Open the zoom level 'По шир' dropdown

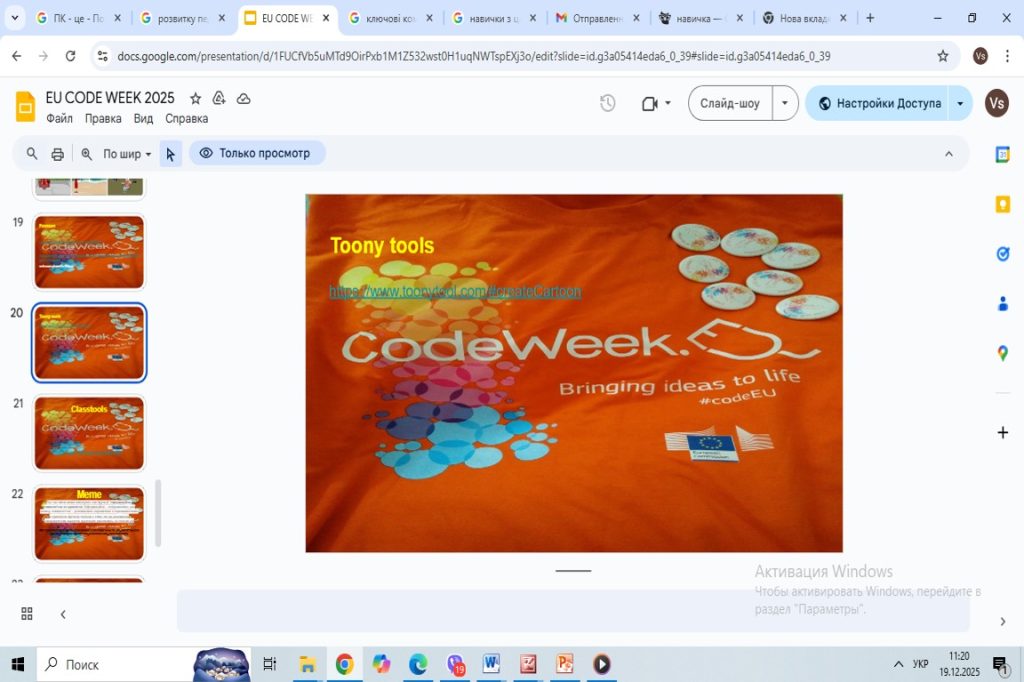click(127, 154)
